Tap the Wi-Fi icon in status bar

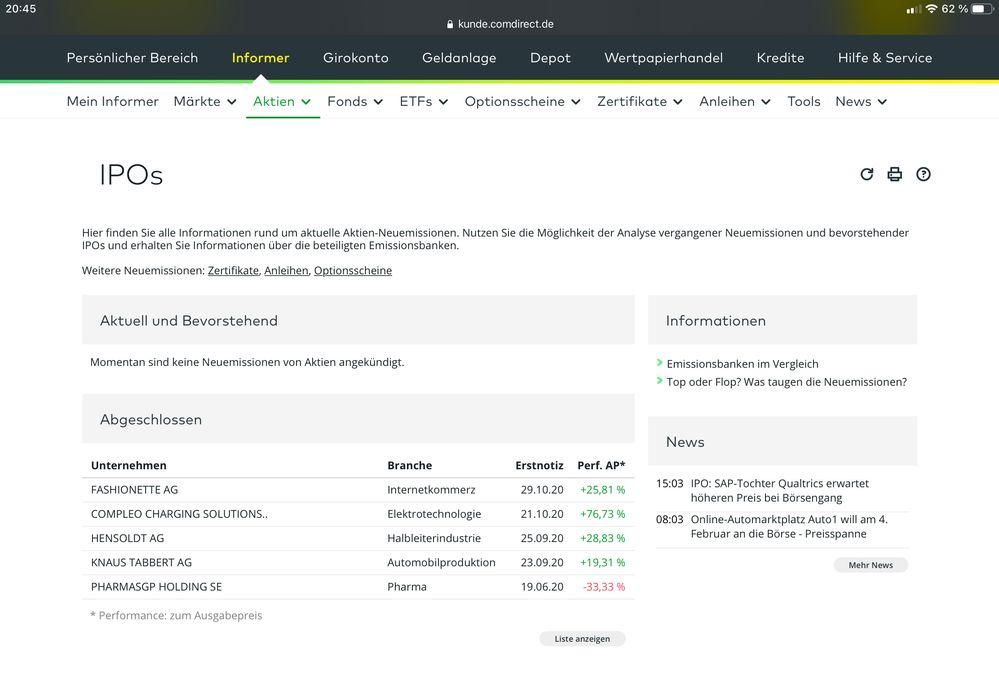tap(931, 9)
